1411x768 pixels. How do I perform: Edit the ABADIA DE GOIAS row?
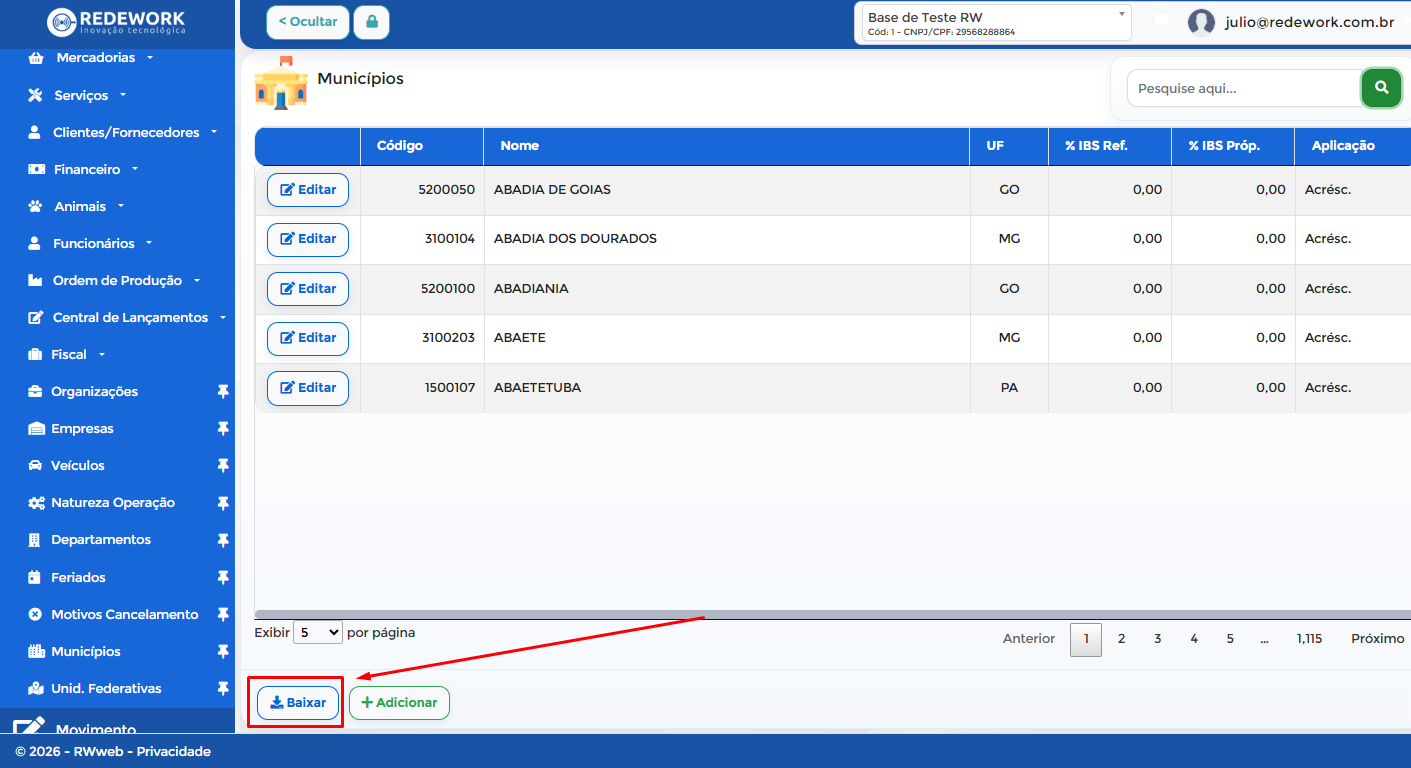coord(308,190)
